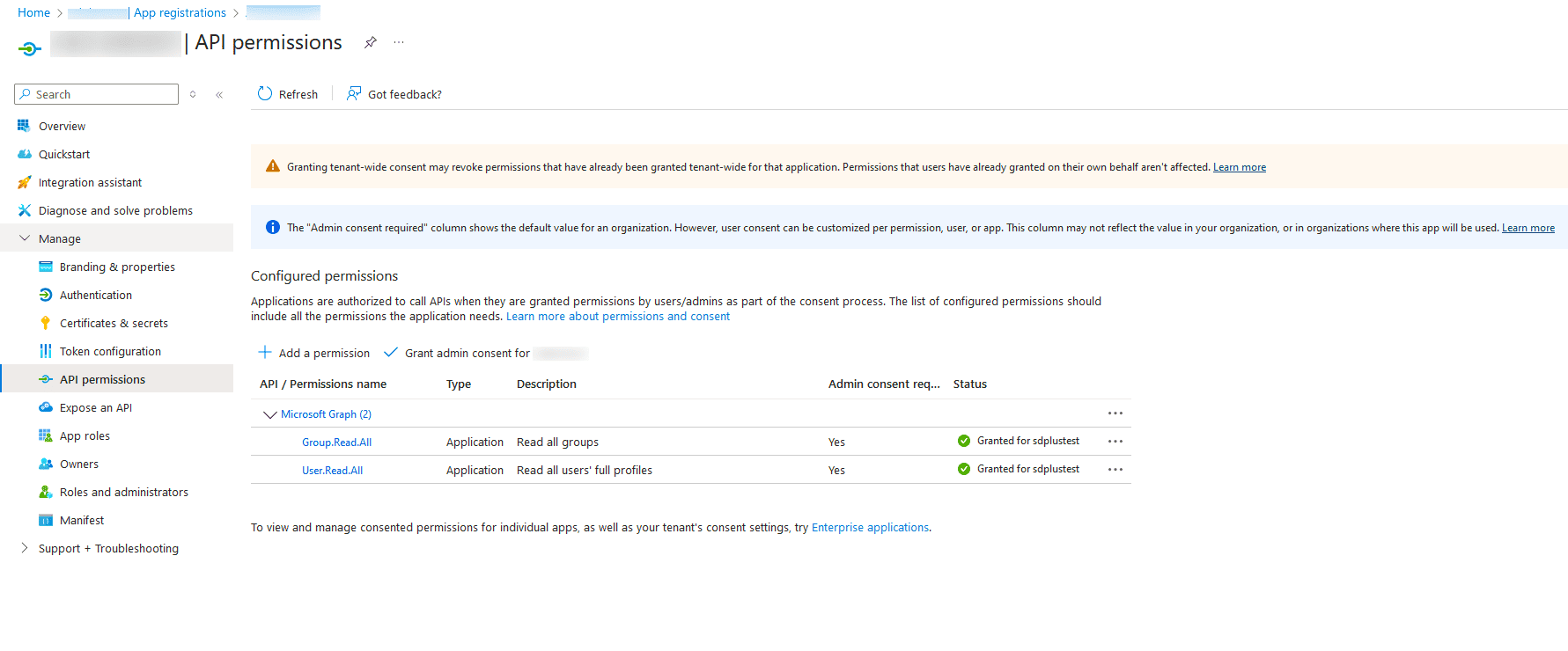Viewport: 1568px width, 651px height.
Task: Select Expose an API menu item
Action: [96, 407]
